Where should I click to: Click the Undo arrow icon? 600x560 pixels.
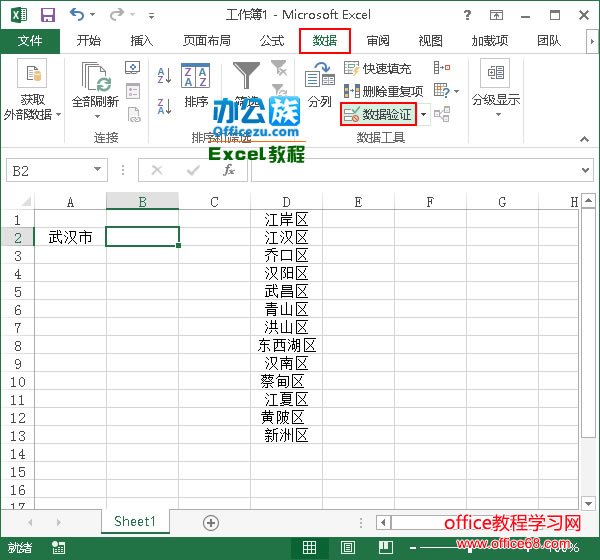pyautogui.click(x=77, y=15)
